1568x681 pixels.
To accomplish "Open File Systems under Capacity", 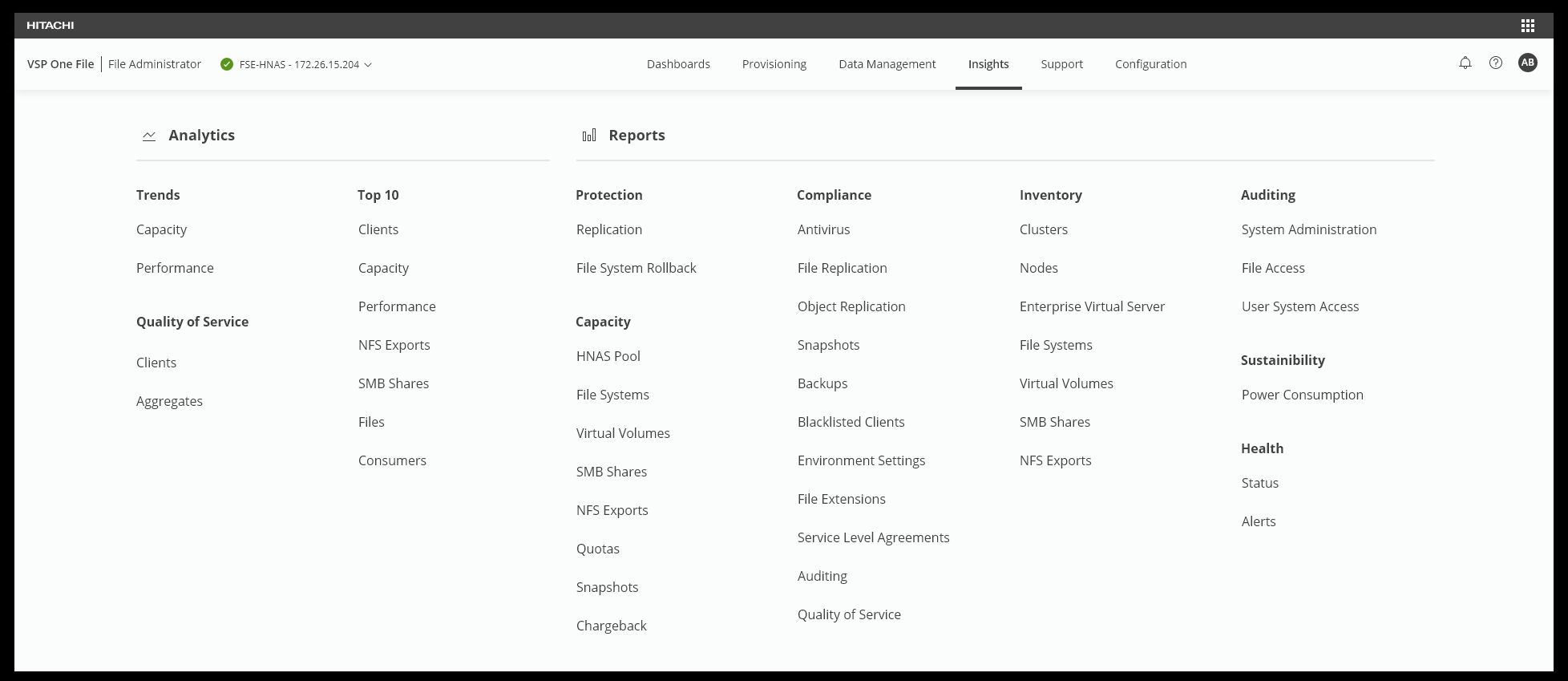I will [x=612, y=395].
